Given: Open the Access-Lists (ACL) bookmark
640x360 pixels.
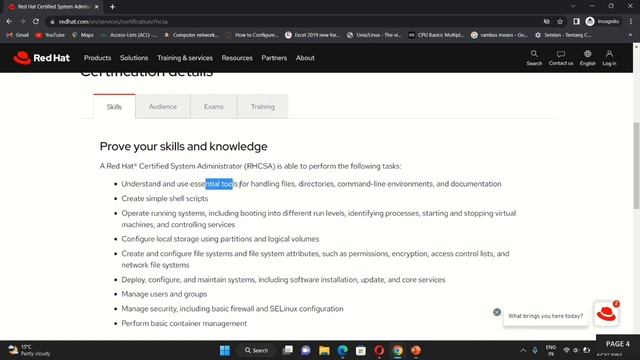Looking at the screenshot, I should tap(129, 35).
